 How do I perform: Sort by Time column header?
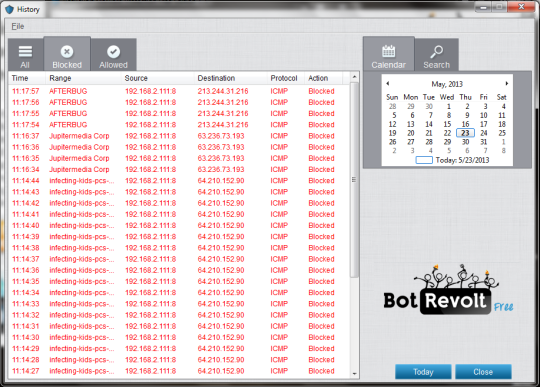coord(27,78)
